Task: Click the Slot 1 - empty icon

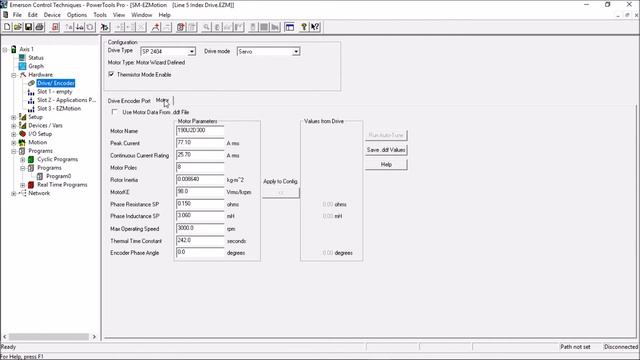Action: pyautogui.click(x=31, y=92)
